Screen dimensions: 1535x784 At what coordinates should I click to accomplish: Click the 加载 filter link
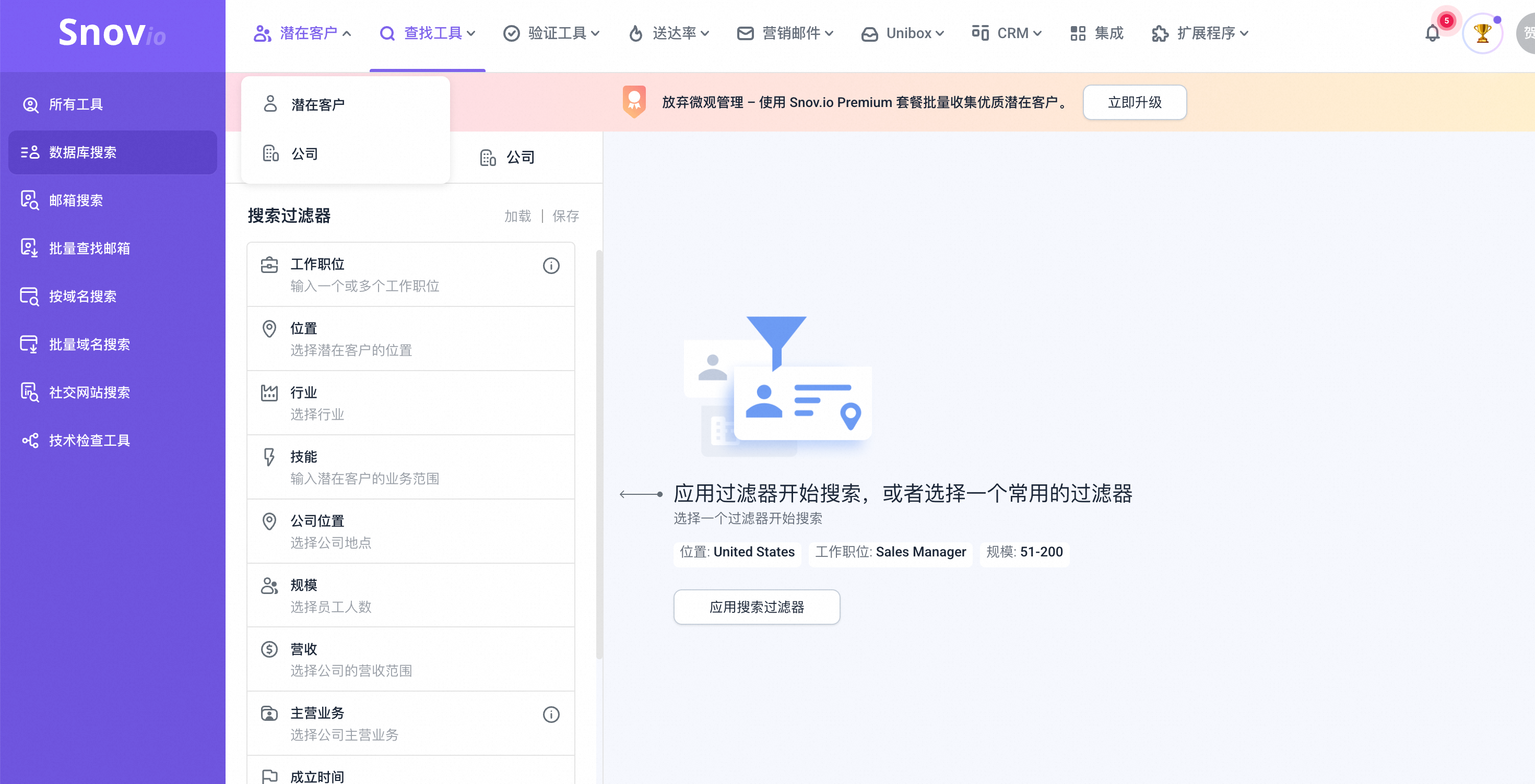517,216
